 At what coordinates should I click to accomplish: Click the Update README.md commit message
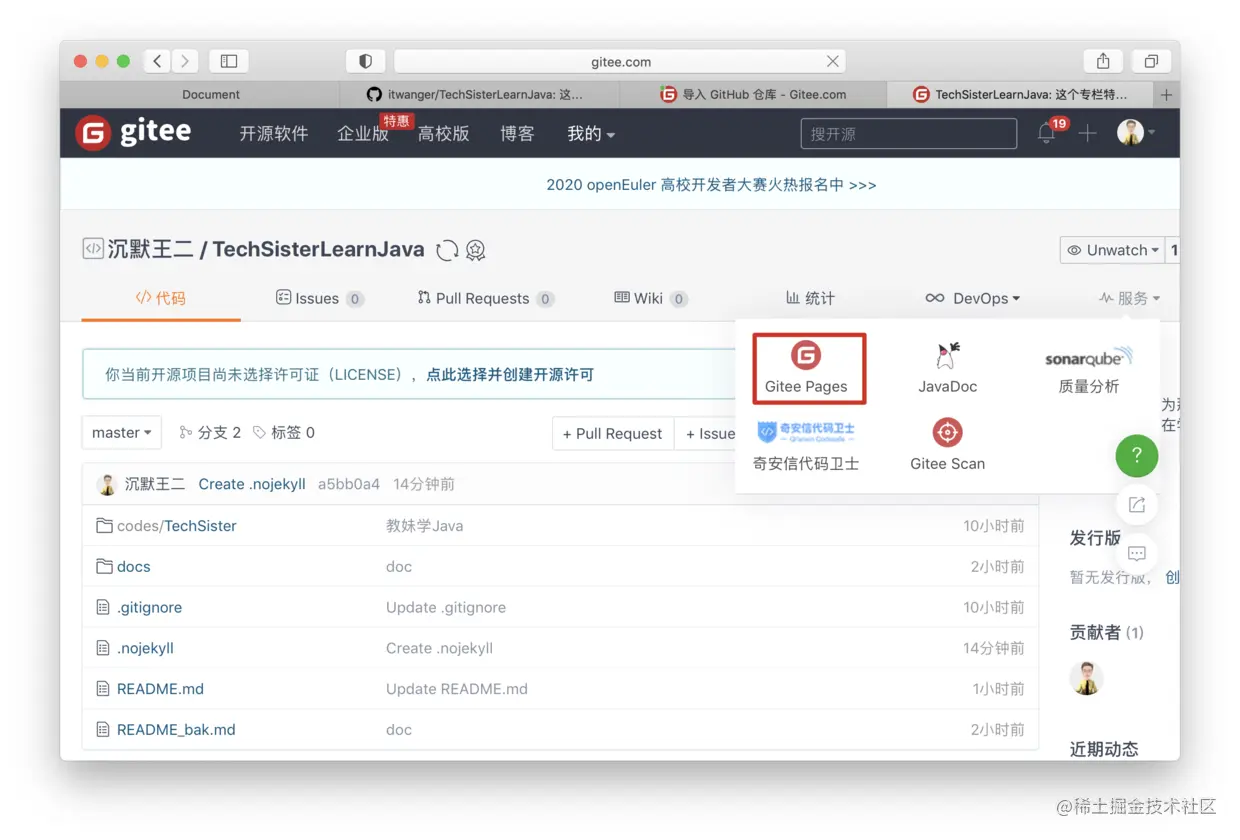click(x=457, y=689)
